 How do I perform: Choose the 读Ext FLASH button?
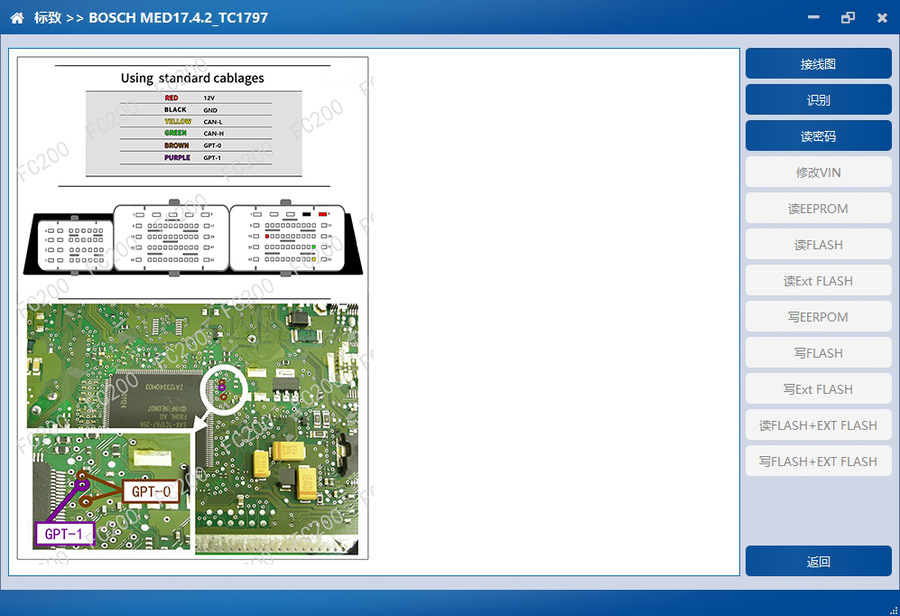[818, 281]
